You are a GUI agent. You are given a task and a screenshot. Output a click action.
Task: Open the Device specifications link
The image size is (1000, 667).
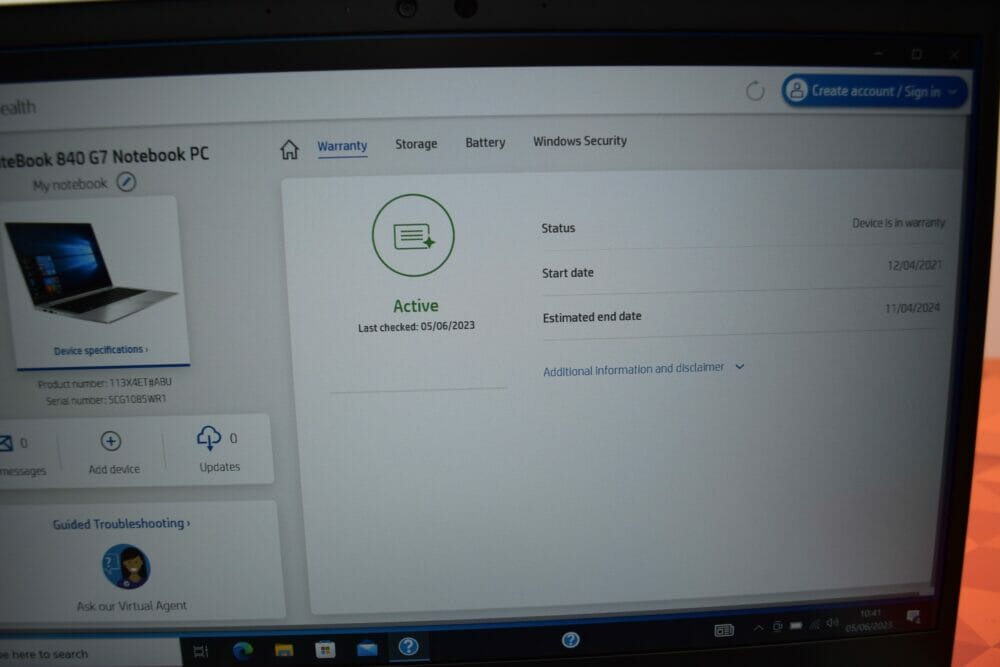(101, 350)
